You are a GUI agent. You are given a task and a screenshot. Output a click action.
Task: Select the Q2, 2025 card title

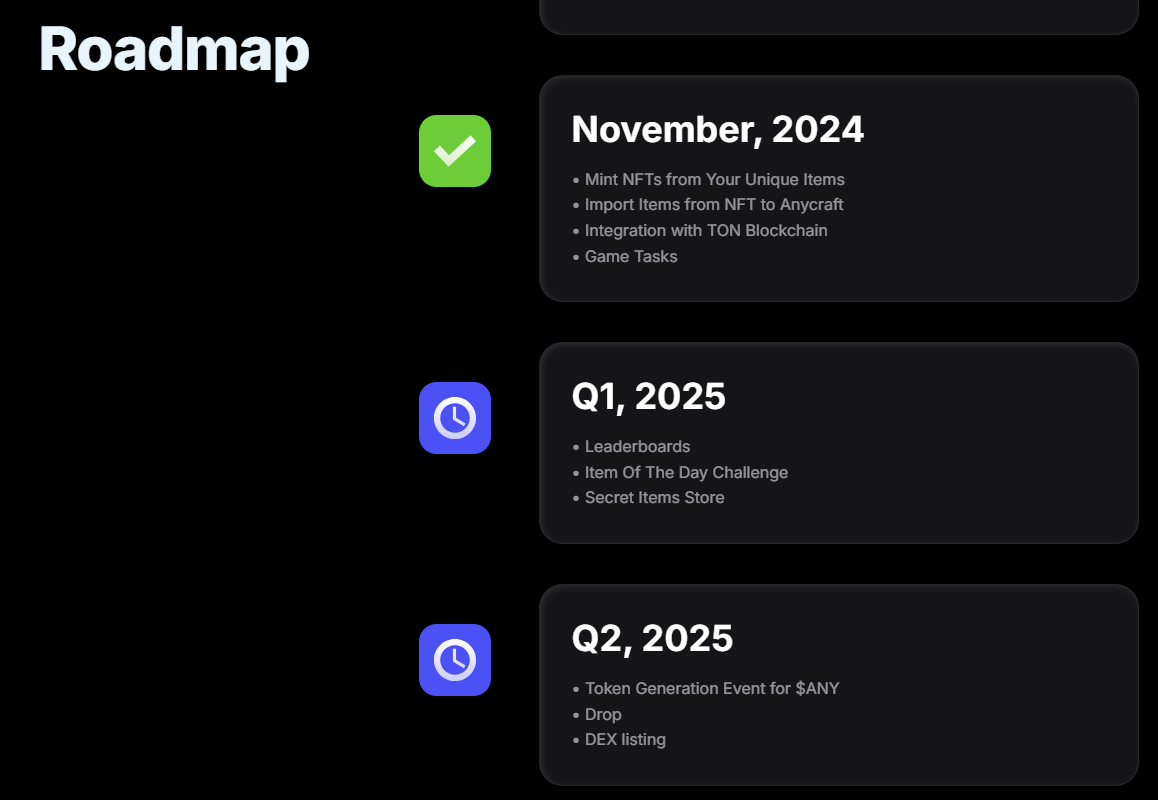(x=652, y=638)
